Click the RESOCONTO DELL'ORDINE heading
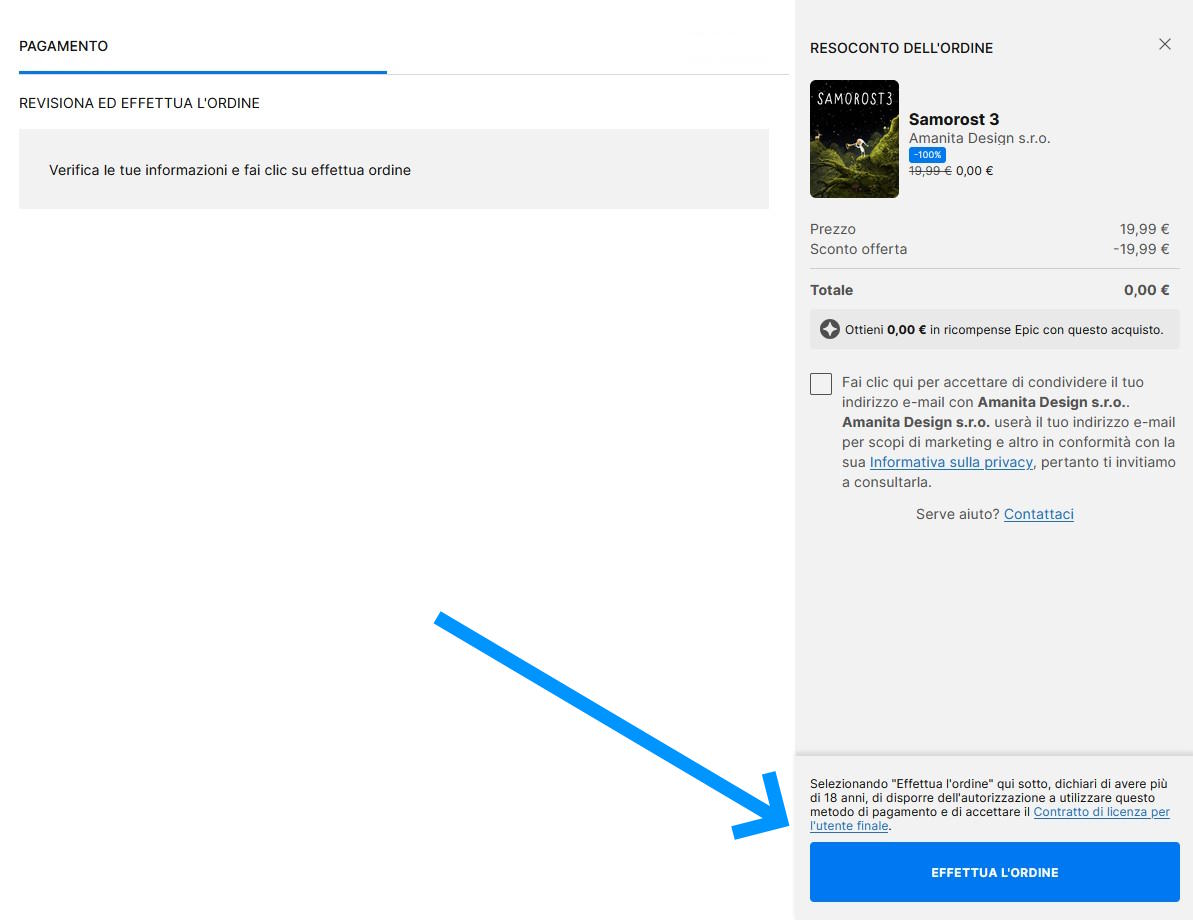 pos(901,48)
